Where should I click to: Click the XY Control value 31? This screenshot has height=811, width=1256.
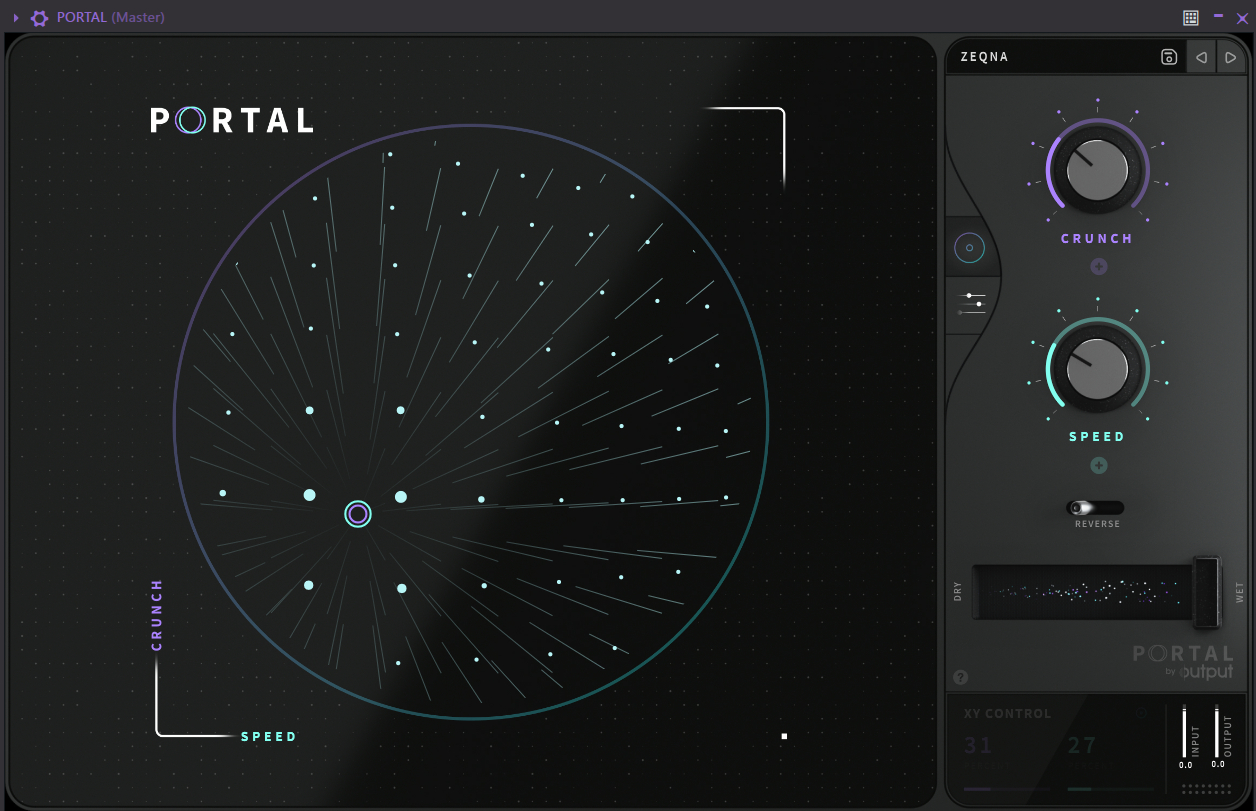pyautogui.click(x=978, y=745)
